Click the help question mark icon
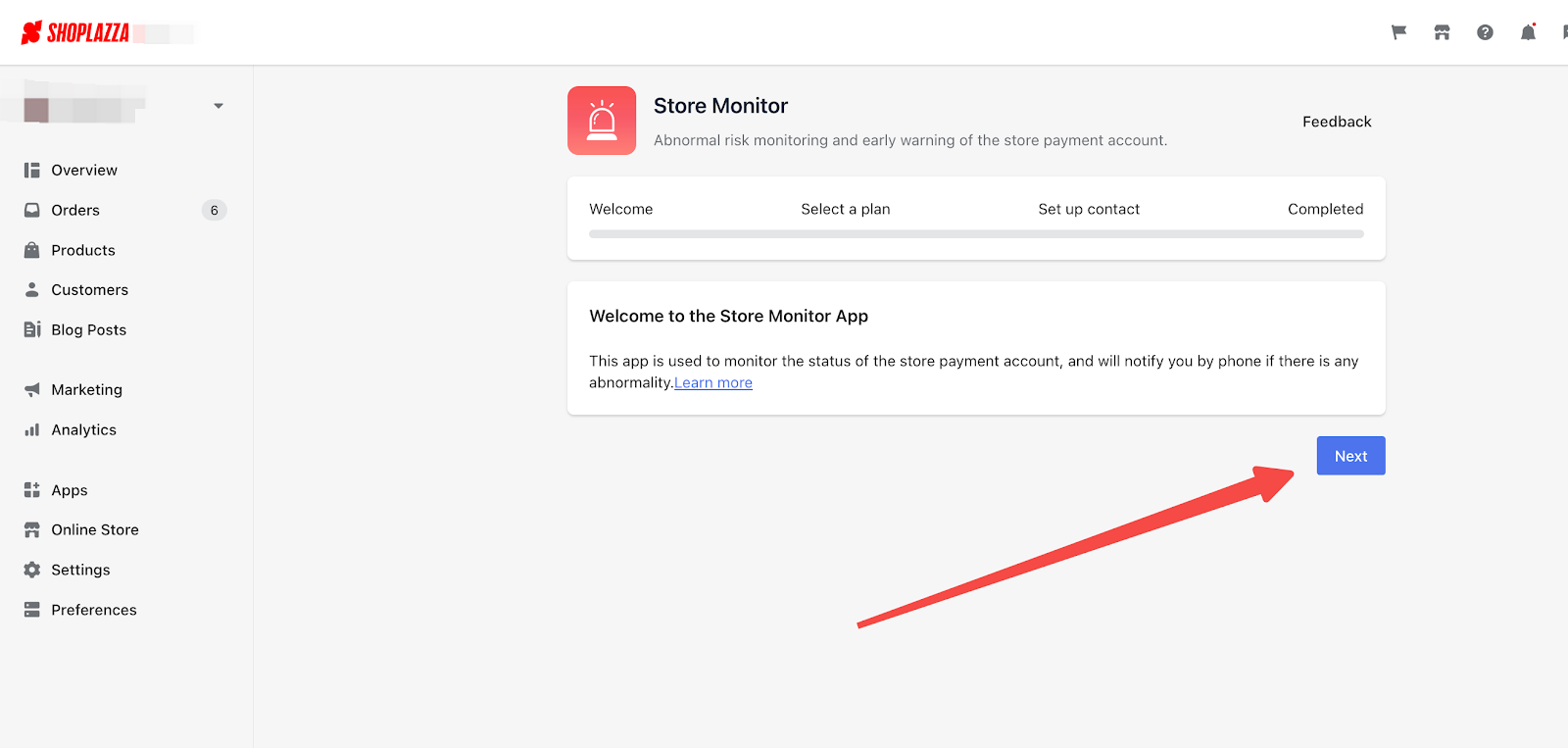 click(x=1485, y=32)
